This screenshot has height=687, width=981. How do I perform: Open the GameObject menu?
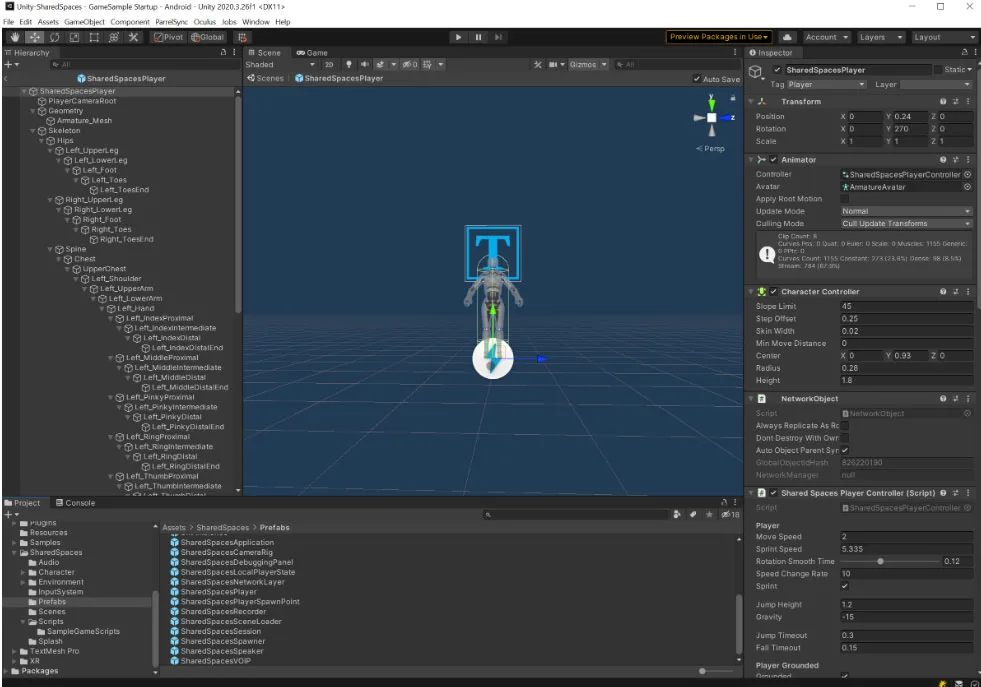[84, 22]
